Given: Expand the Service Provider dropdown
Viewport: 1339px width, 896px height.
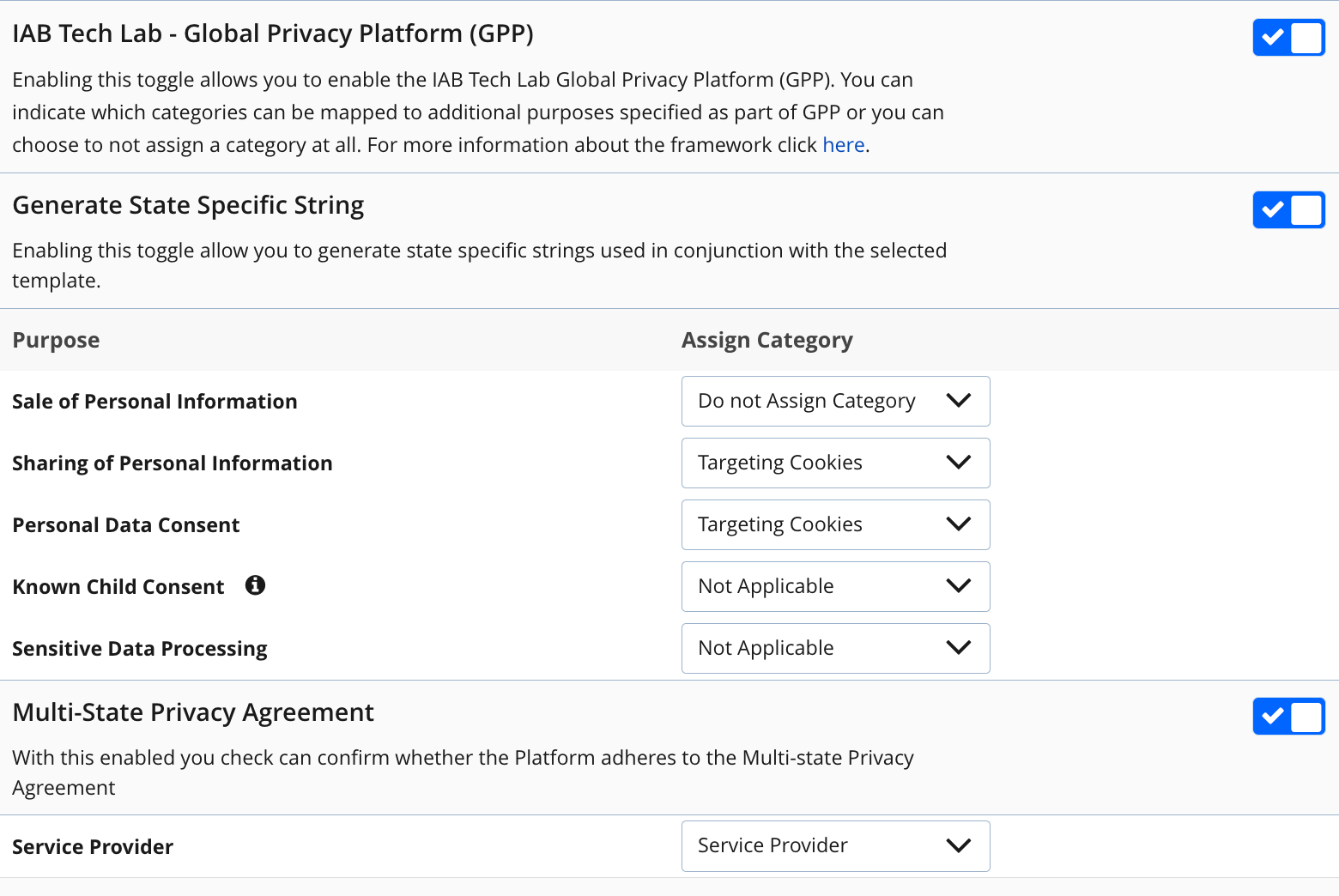Looking at the screenshot, I should [835, 846].
